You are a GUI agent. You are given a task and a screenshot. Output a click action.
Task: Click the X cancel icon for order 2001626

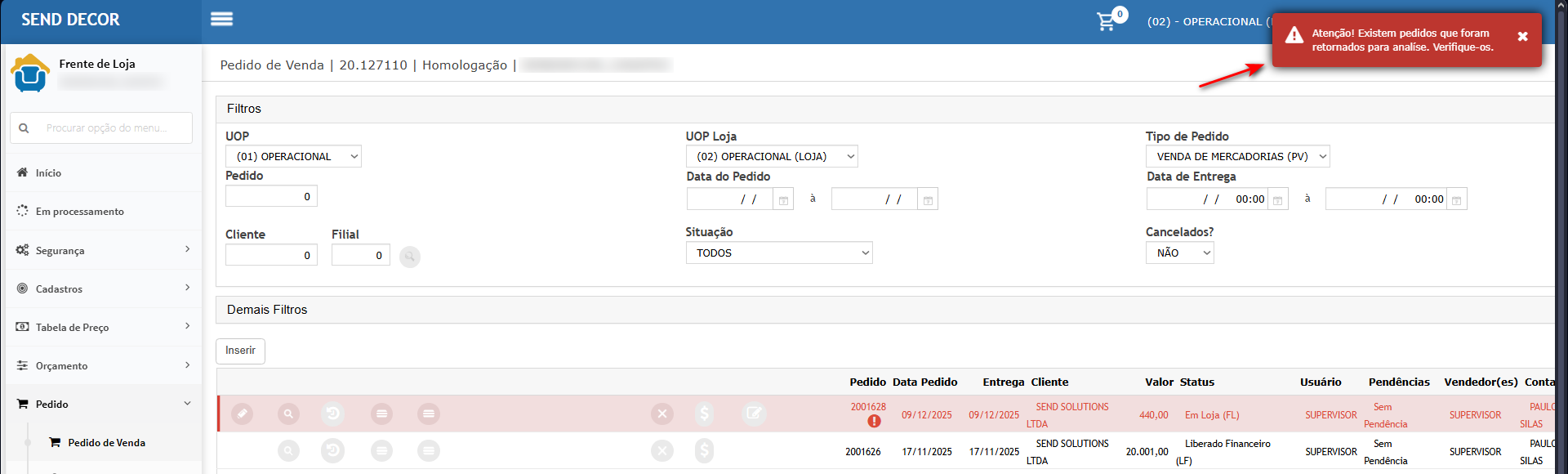[662, 451]
